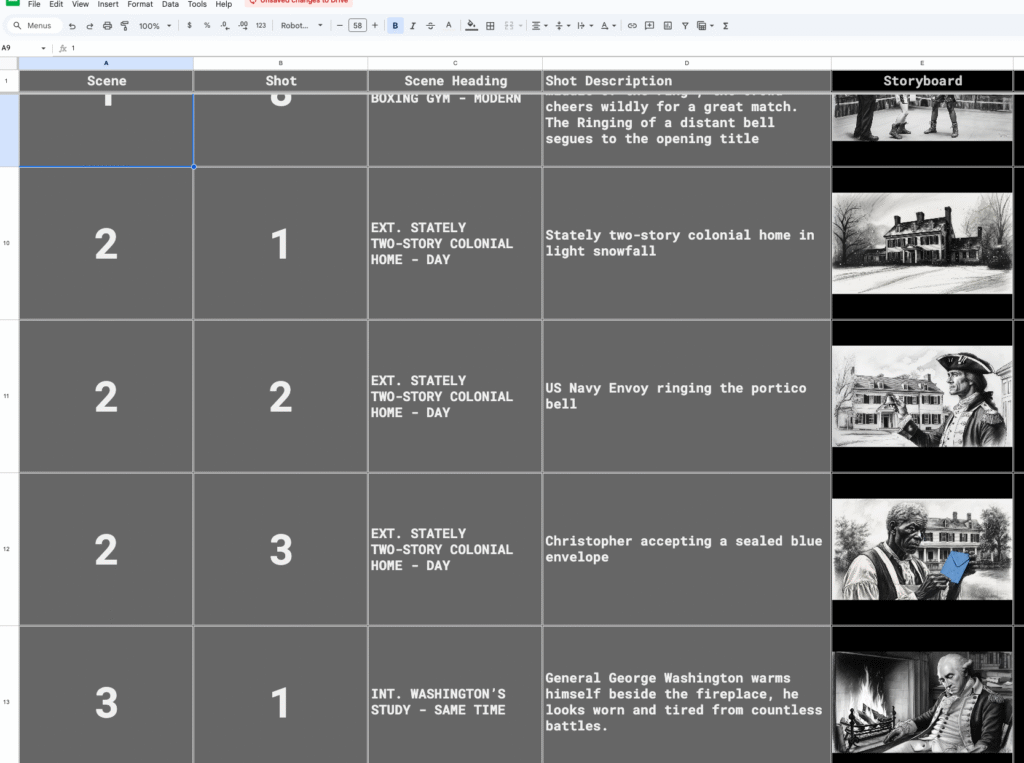Viewport: 1024px width, 763px height.
Task: Toggle Italic formatting
Action: (x=412, y=26)
